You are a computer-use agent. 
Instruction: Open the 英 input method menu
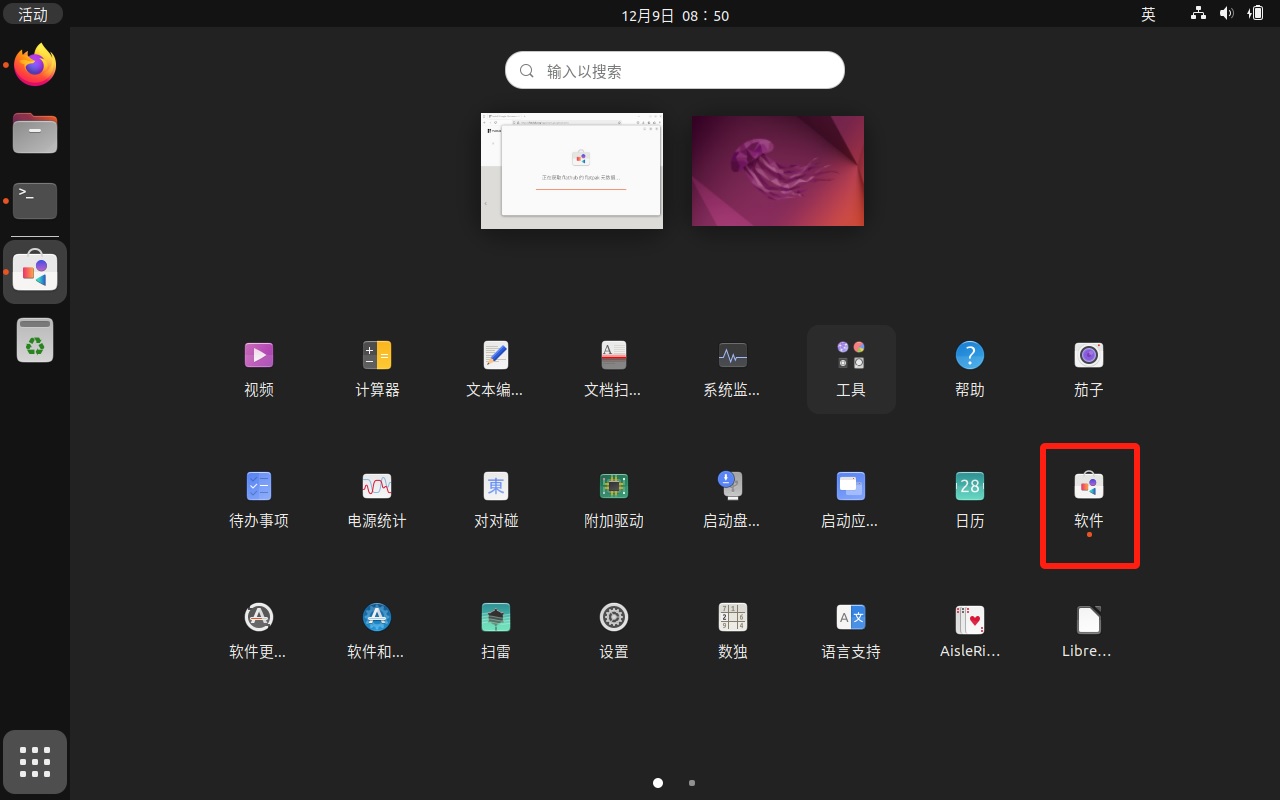1148,14
